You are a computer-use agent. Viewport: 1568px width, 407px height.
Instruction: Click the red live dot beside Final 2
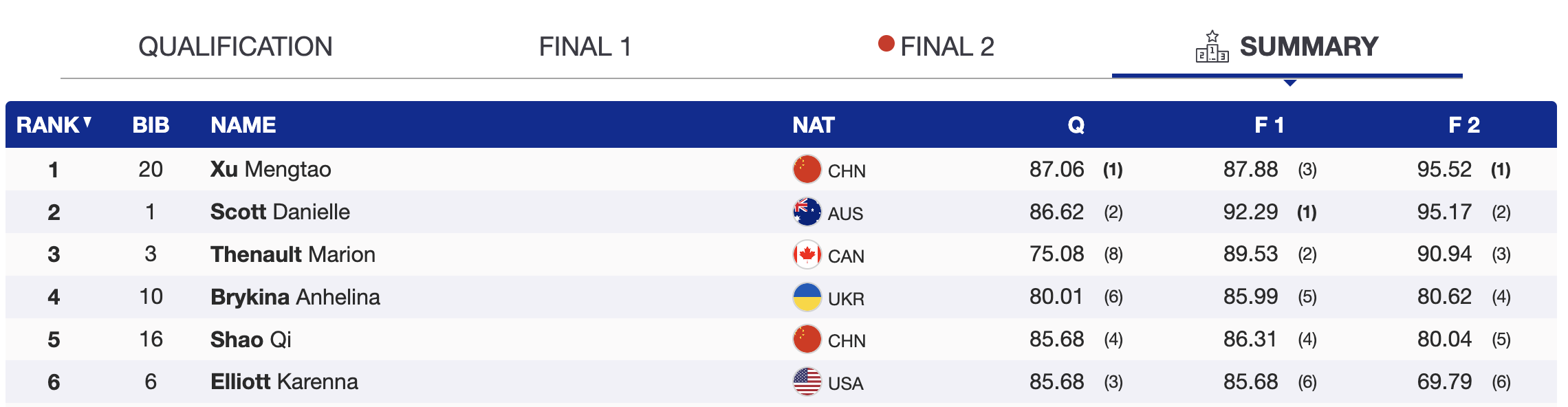[x=886, y=44]
